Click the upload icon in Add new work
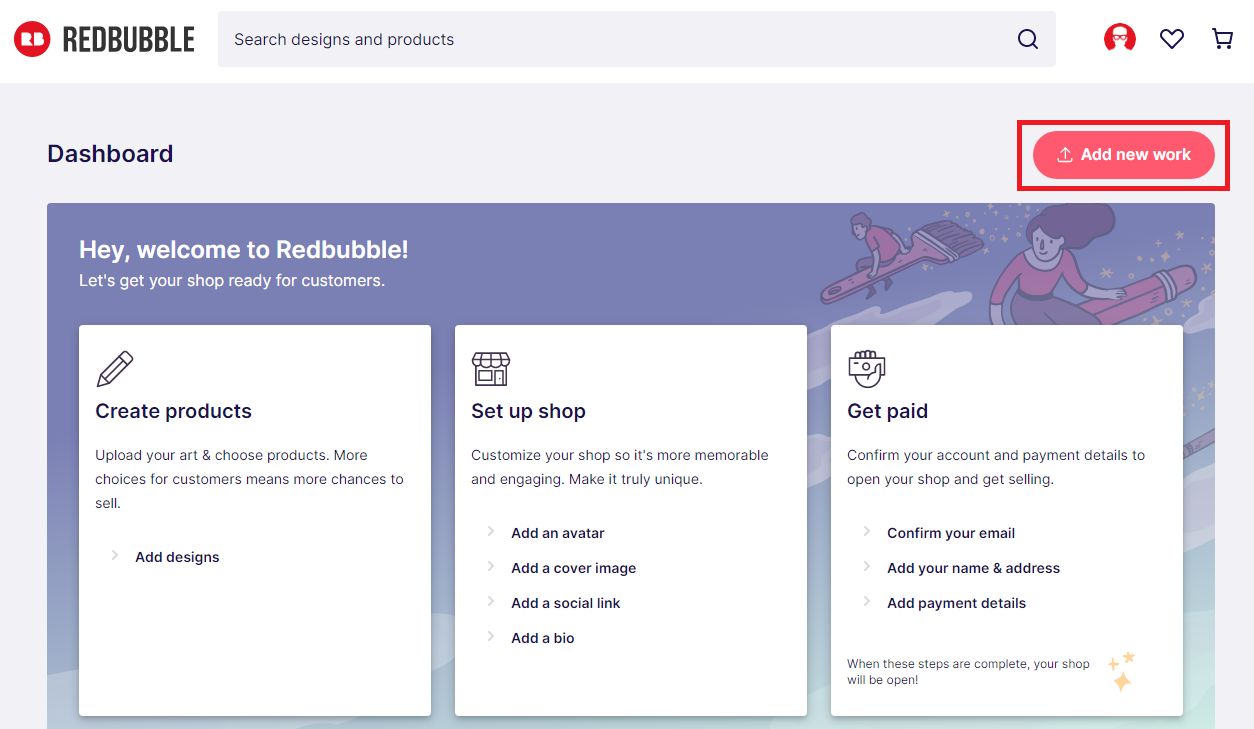Image resolution: width=1254 pixels, height=729 pixels. 1065,155
